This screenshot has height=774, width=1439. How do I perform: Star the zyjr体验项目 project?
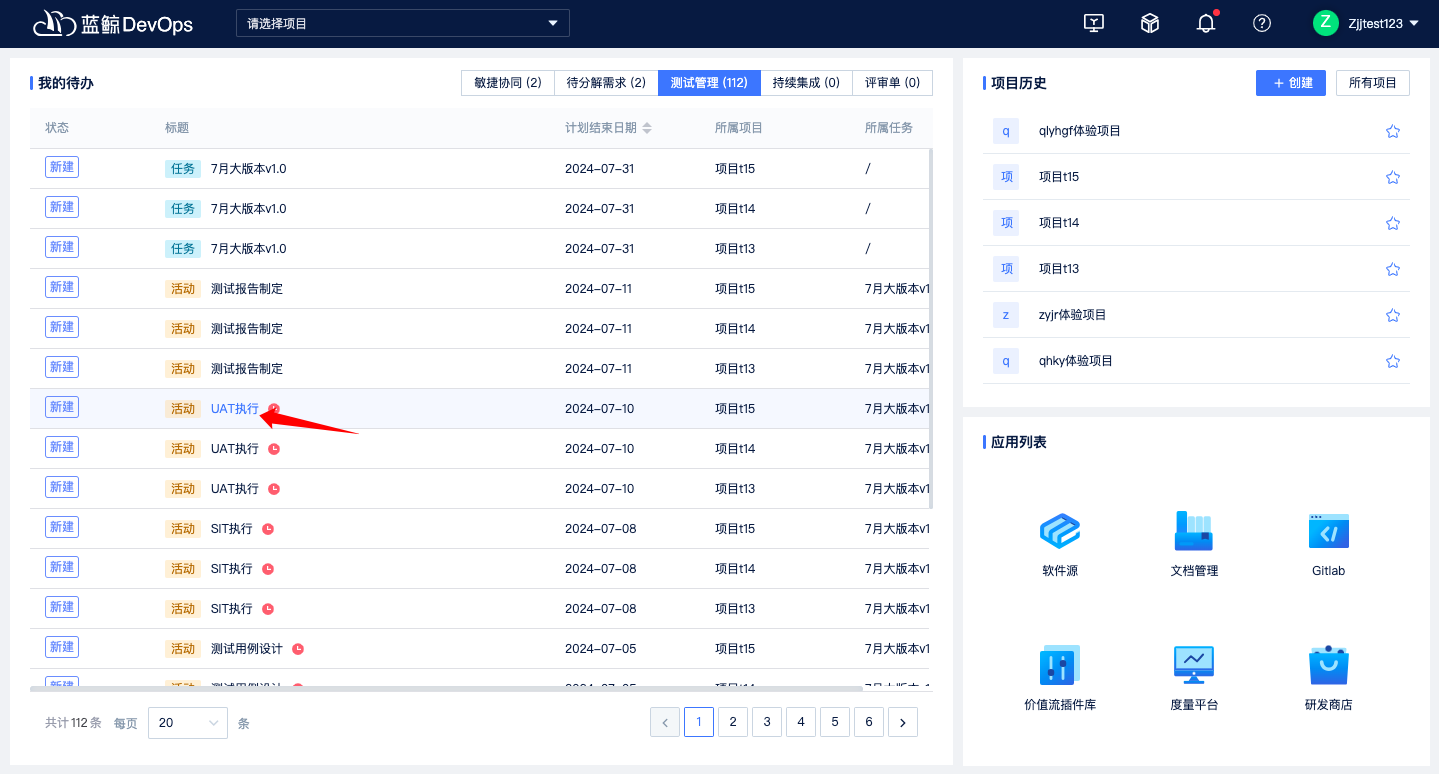coord(1393,315)
